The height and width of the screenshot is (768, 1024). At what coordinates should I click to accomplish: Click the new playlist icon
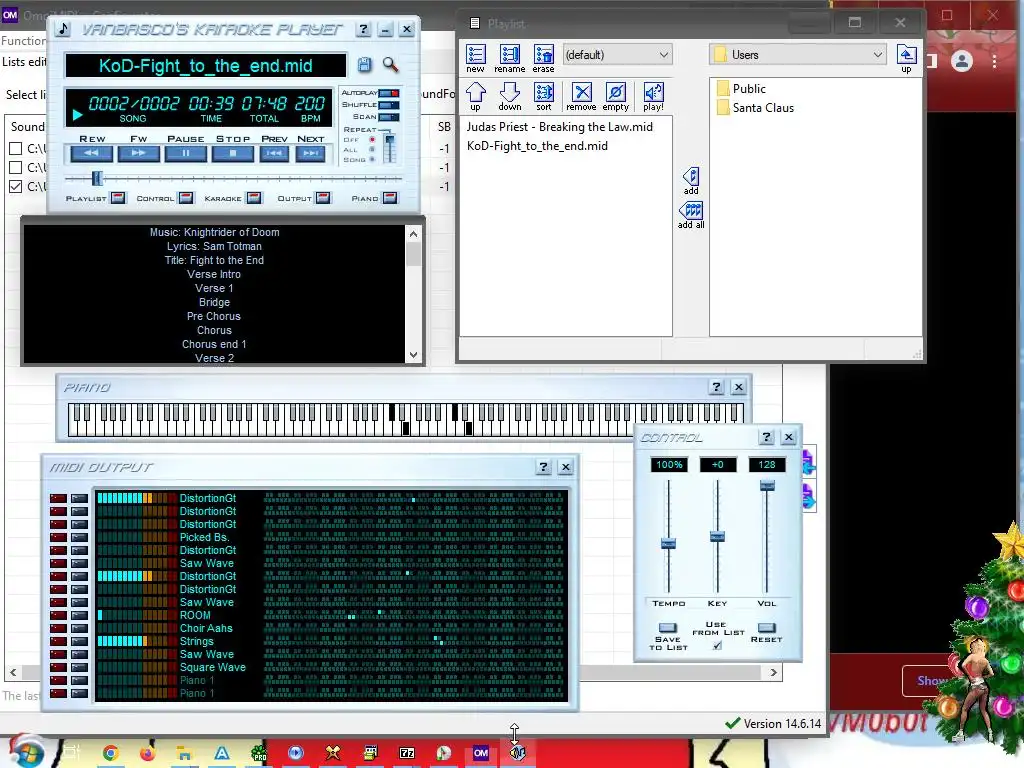click(x=475, y=58)
